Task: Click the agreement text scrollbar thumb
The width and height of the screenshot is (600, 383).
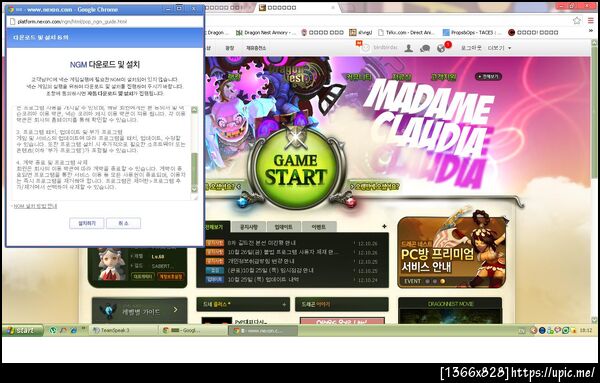Action: [x=194, y=169]
